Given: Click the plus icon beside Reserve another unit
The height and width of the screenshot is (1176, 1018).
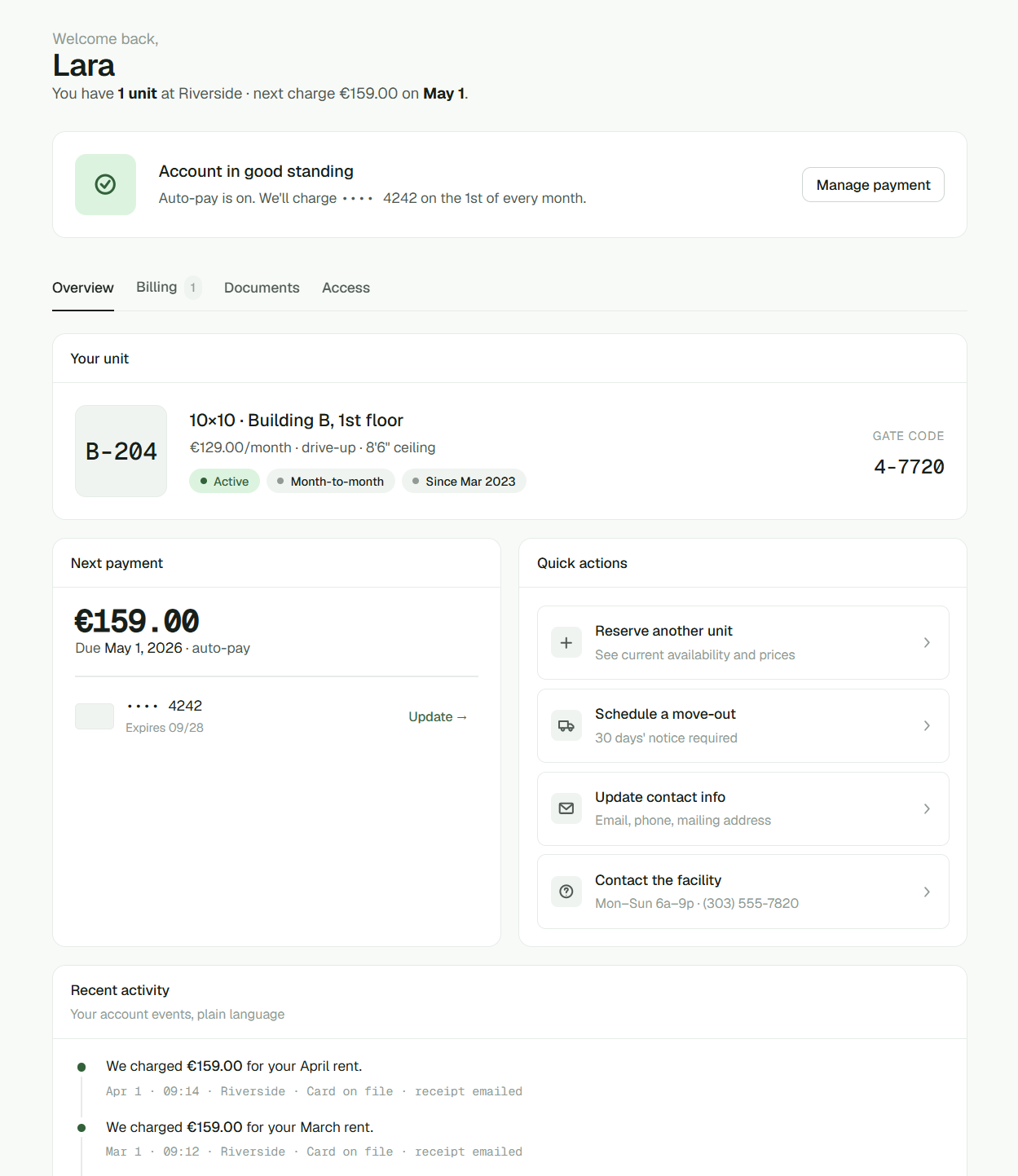Looking at the screenshot, I should (x=566, y=642).
